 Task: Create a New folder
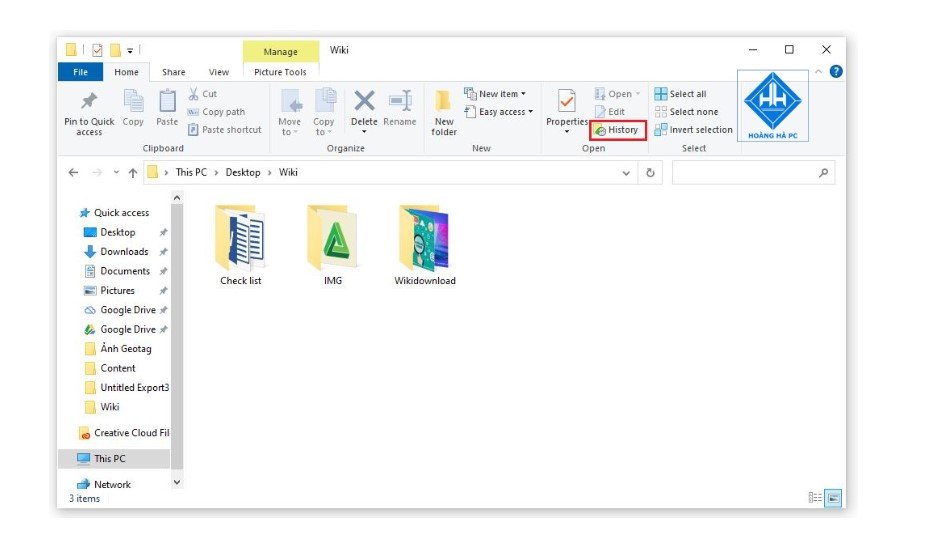[444, 114]
